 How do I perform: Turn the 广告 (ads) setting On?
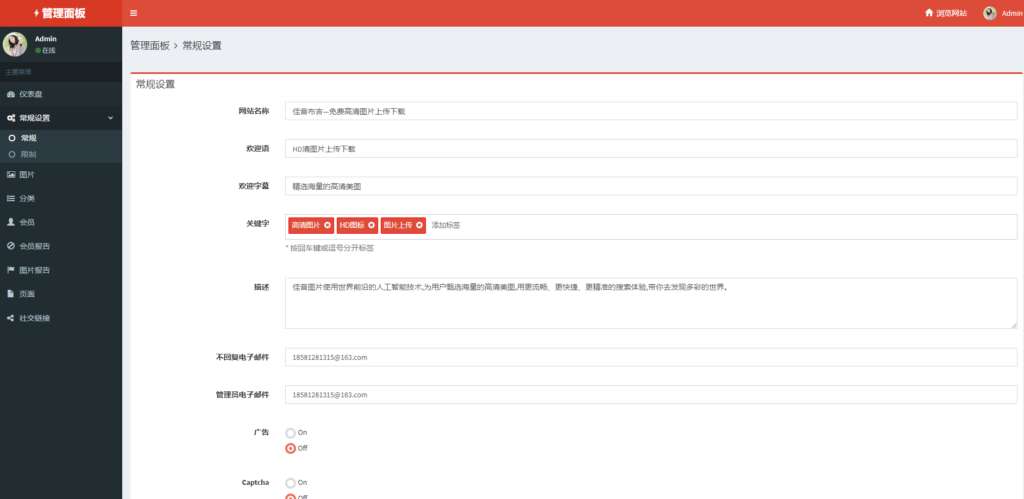click(291, 433)
